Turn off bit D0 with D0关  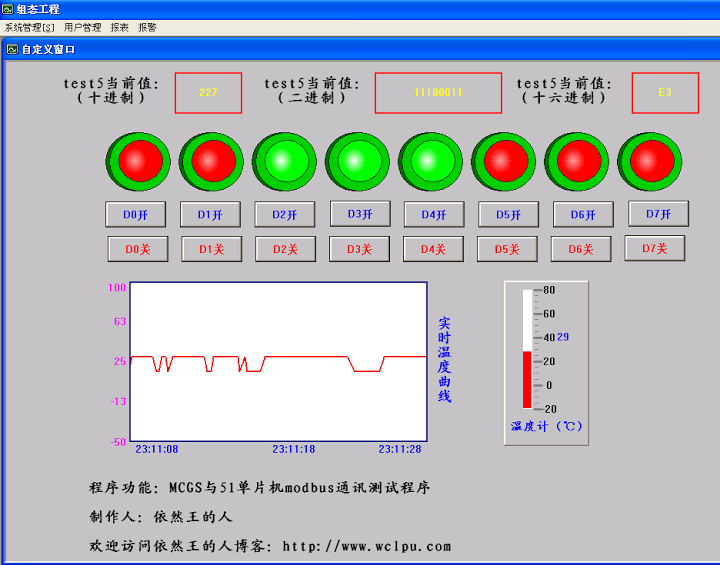pos(138,249)
